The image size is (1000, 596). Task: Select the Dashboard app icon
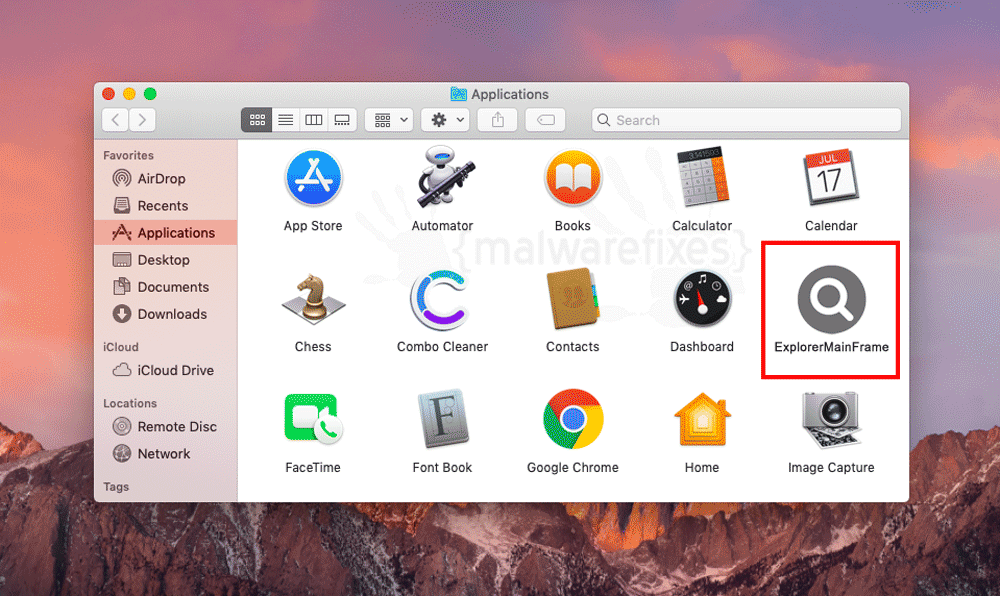pos(702,300)
